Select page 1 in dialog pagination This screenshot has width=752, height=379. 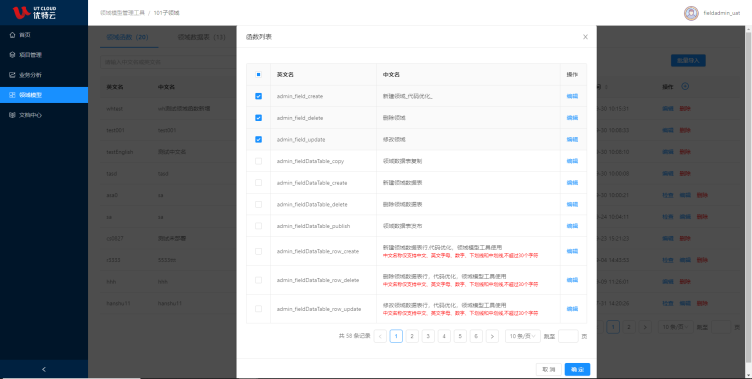[396, 336]
